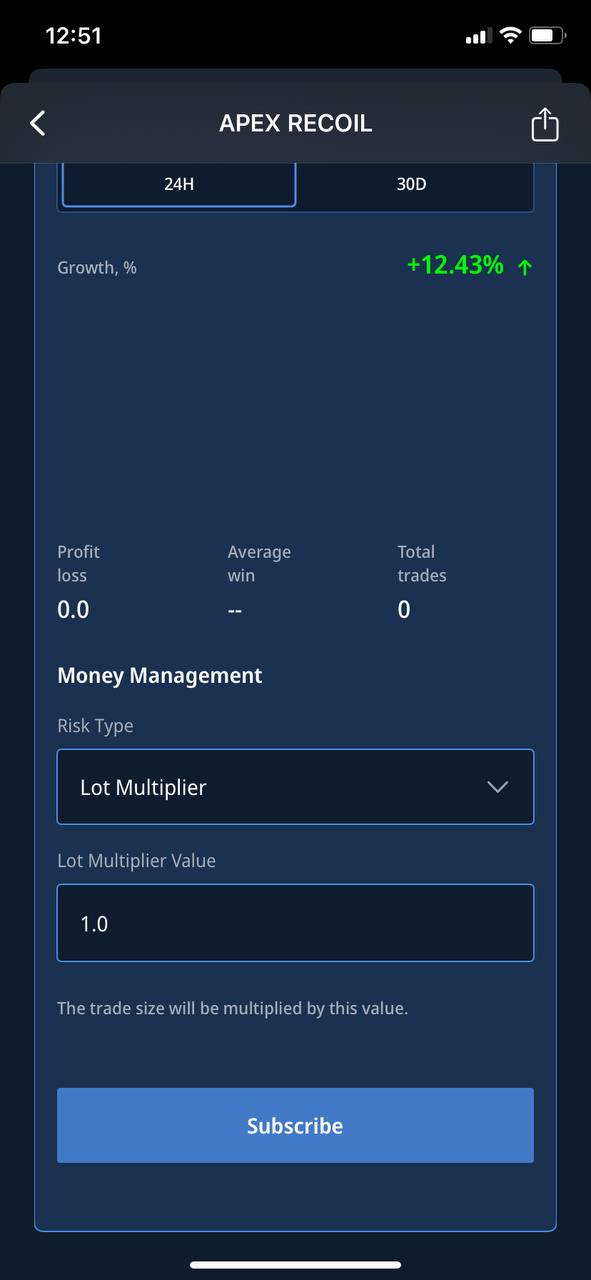Tap the Money Management heading
The image size is (591, 1280).
160,676
